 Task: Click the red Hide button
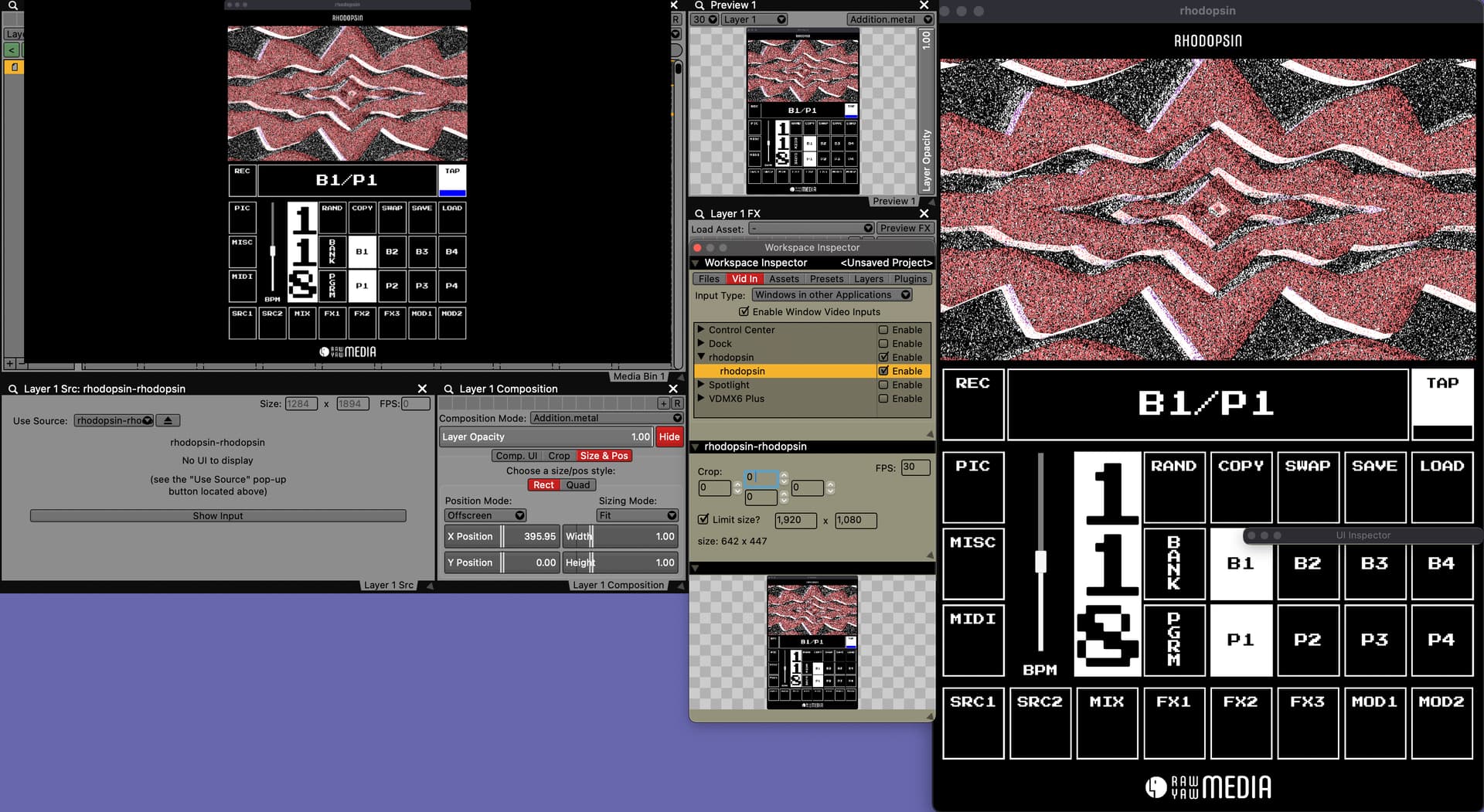[669, 437]
